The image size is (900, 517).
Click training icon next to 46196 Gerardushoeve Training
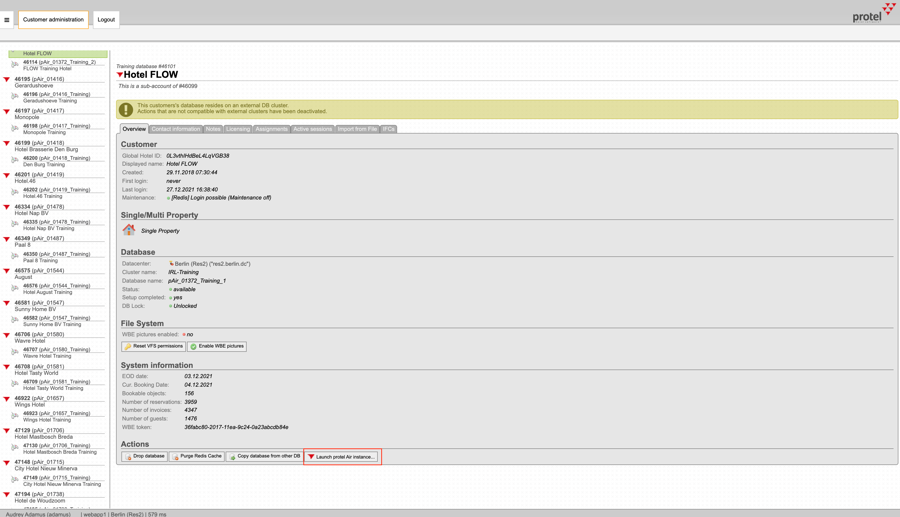coord(15,96)
